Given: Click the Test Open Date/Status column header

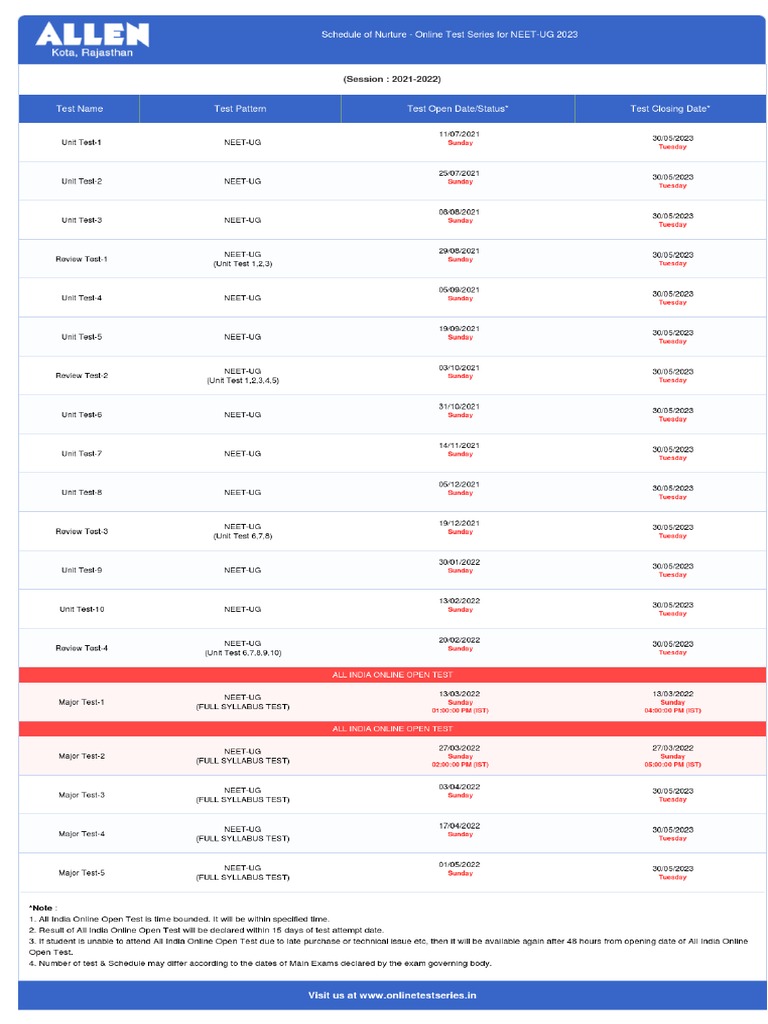Looking at the screenshot, I should 458,109.
